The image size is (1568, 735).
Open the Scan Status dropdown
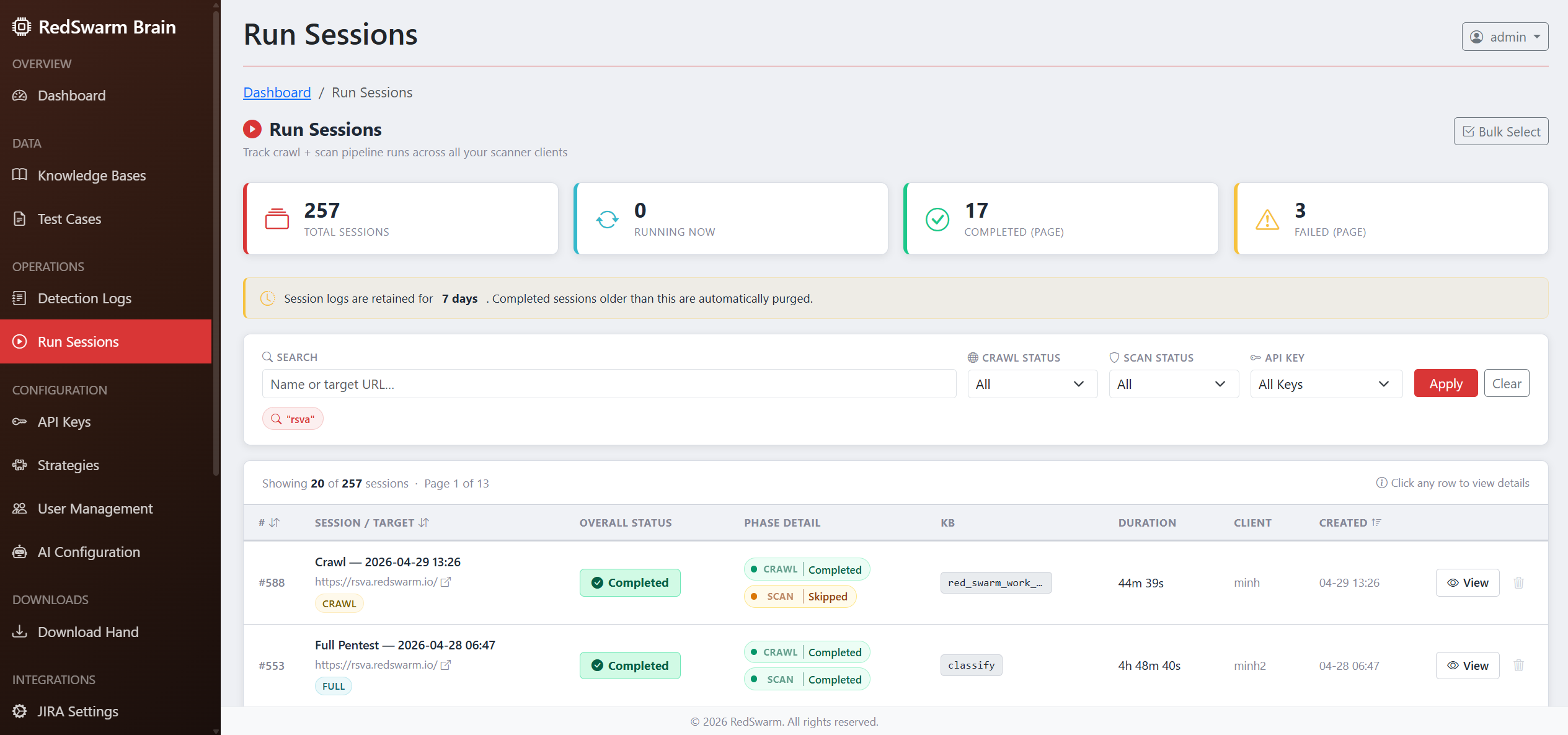(1173, 383)
